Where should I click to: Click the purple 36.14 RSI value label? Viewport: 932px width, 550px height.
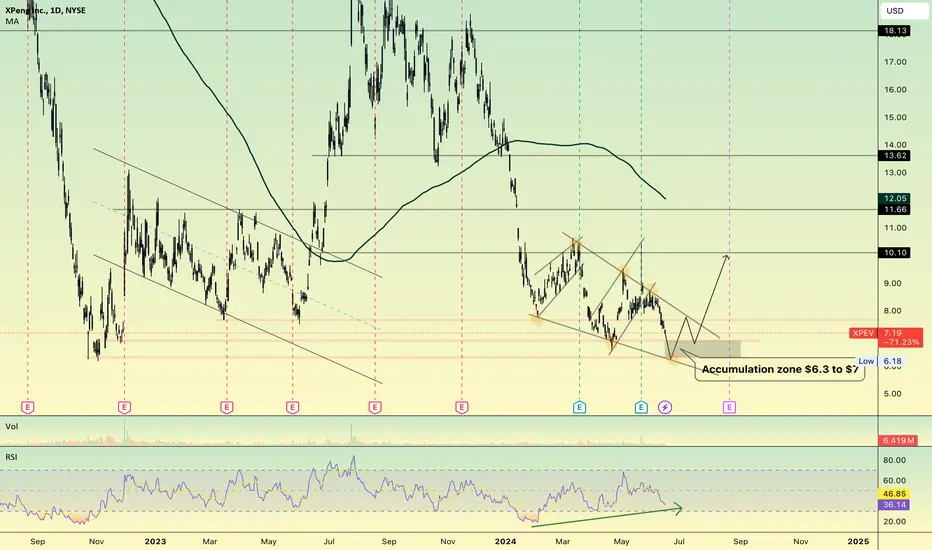(x=894, y=505)
